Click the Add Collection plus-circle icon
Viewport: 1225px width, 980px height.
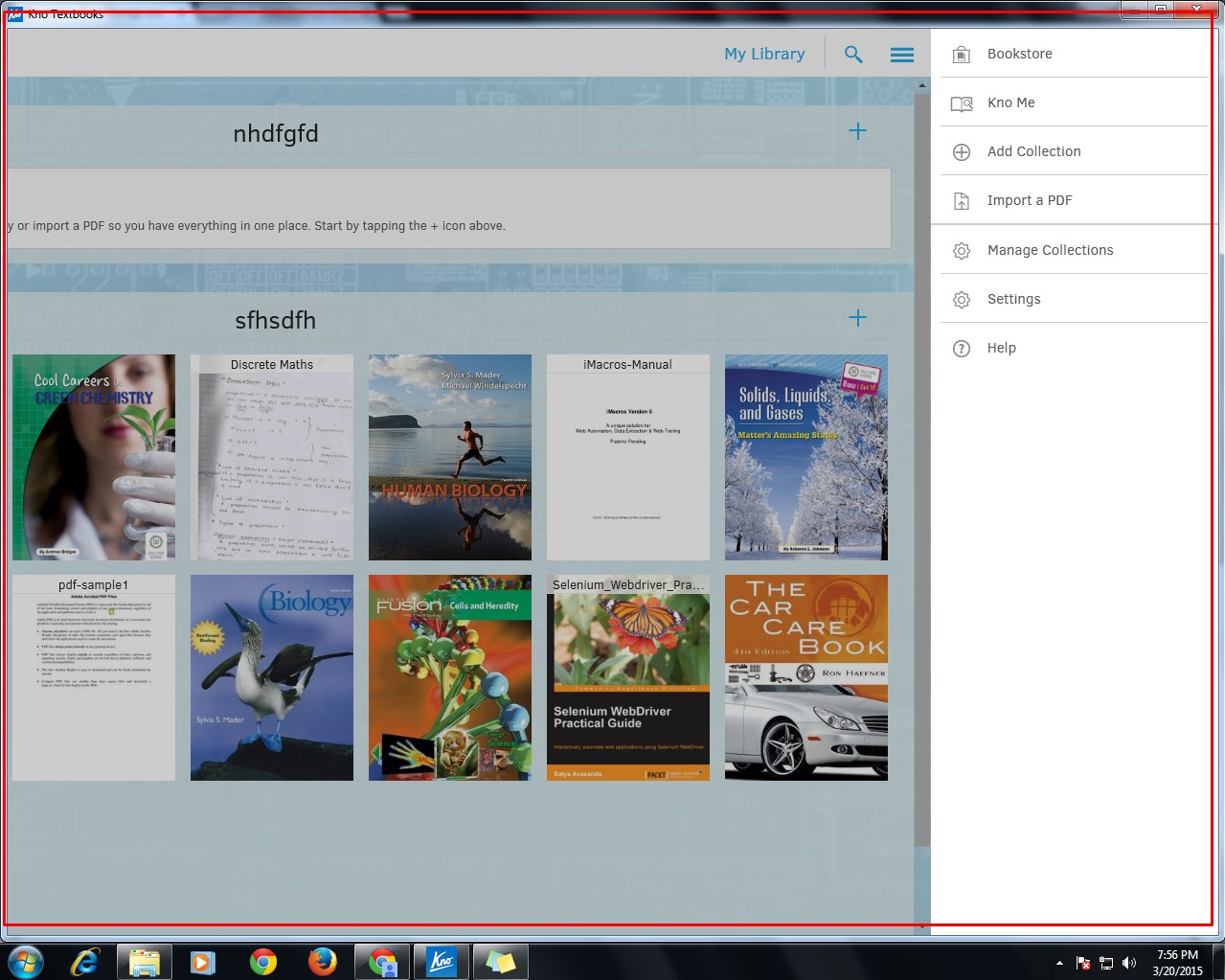coord(962,152)
